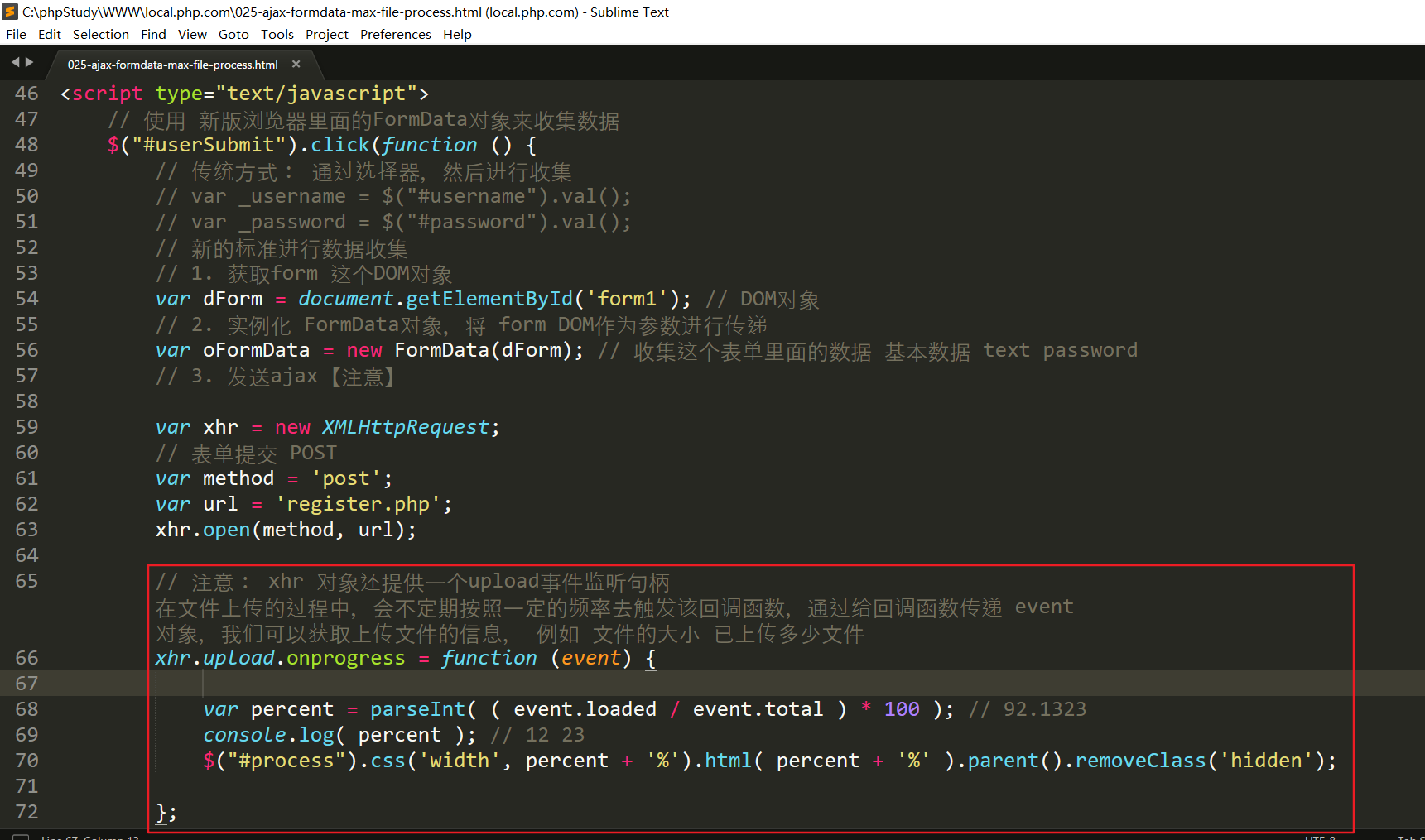
Task: Click the Sublime Text logo in title bar
Action: 11,12
